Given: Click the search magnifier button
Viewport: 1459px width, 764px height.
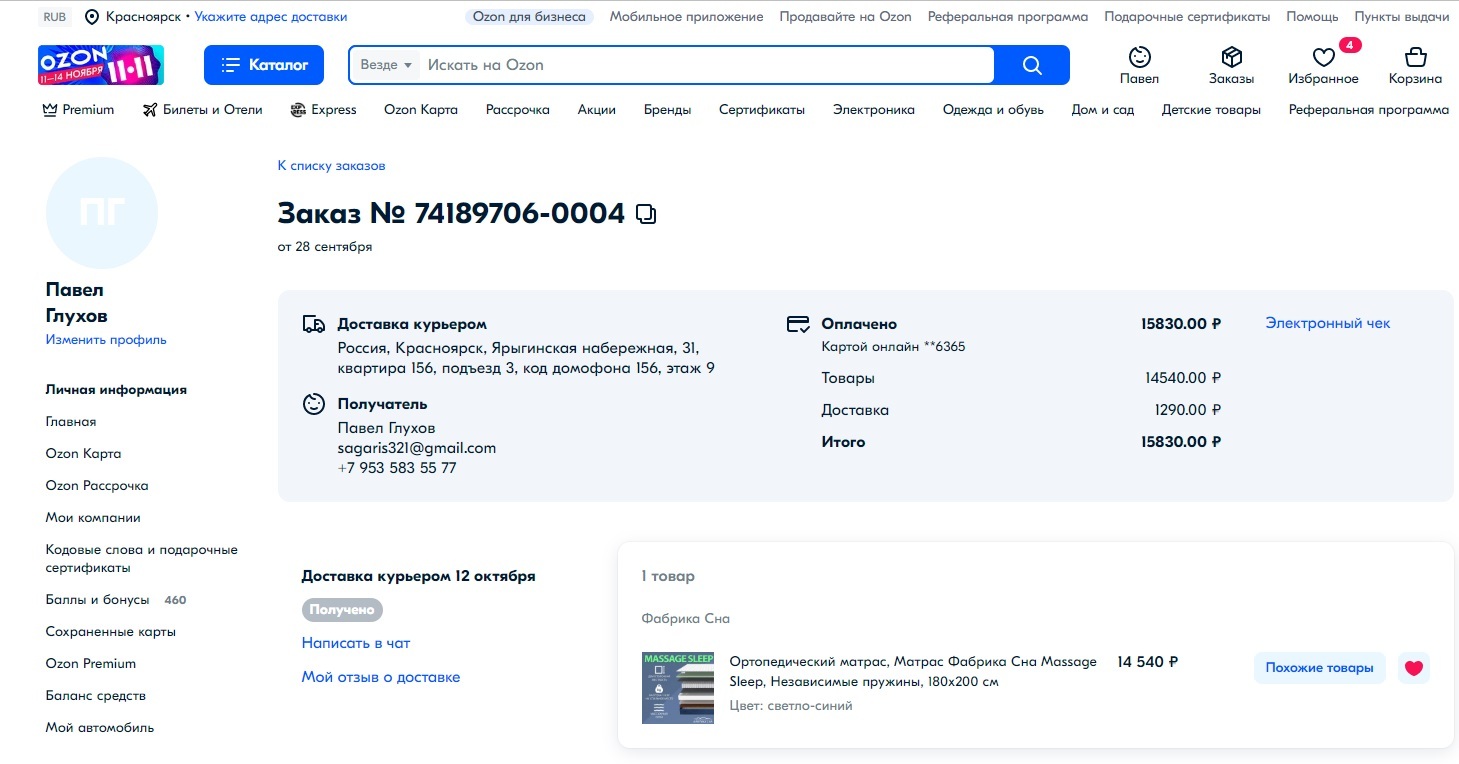Looking at the screenshot, I should [1032, 65].
